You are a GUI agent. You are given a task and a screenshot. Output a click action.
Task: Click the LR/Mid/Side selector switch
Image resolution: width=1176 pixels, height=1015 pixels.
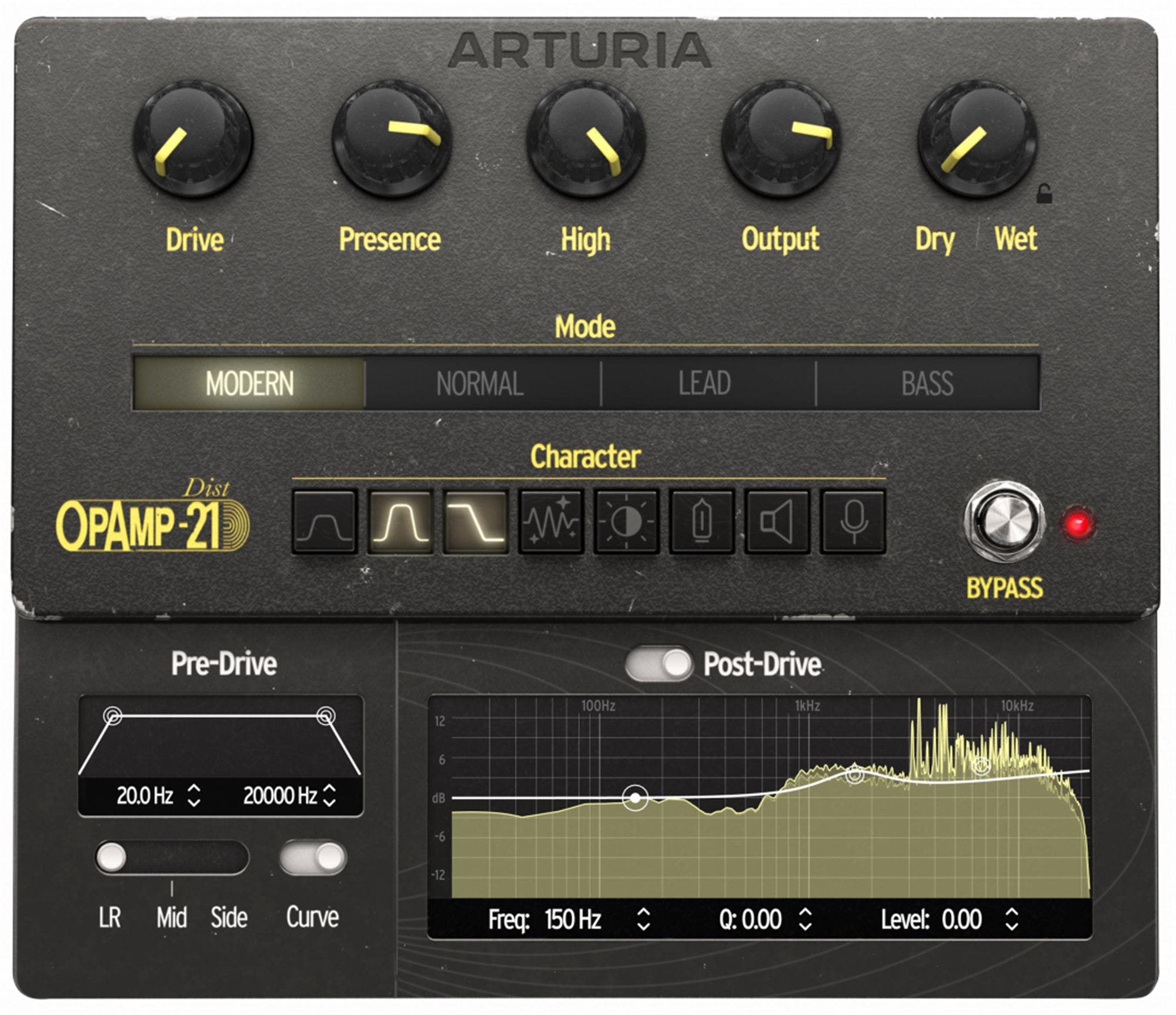(x=172, y=857)
